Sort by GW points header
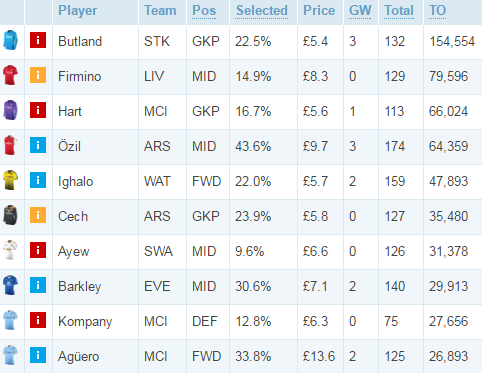The image size is (482, 373). [360, 10]
